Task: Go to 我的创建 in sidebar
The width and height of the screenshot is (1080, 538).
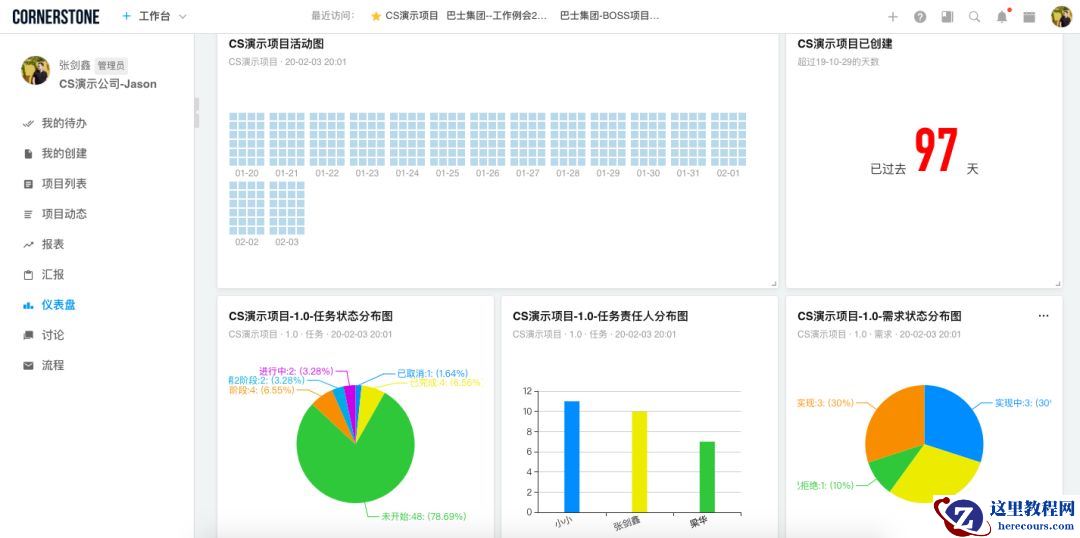Action: (64, 154)
